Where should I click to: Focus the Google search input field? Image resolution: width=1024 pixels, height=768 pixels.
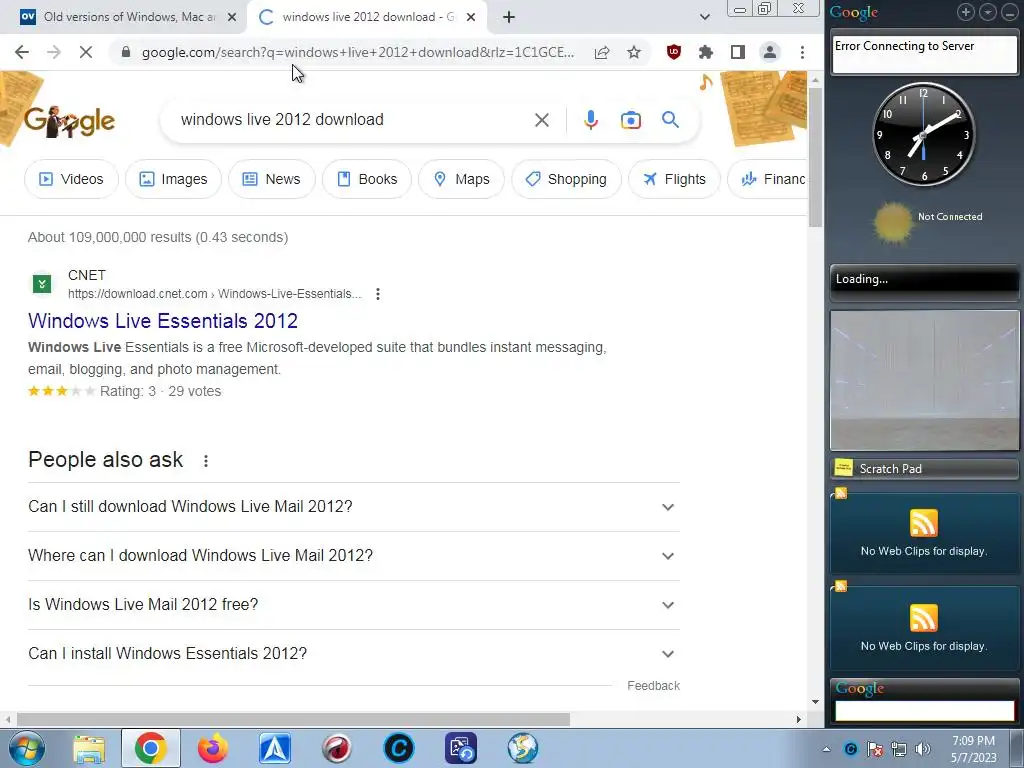[x=353, y=120]
